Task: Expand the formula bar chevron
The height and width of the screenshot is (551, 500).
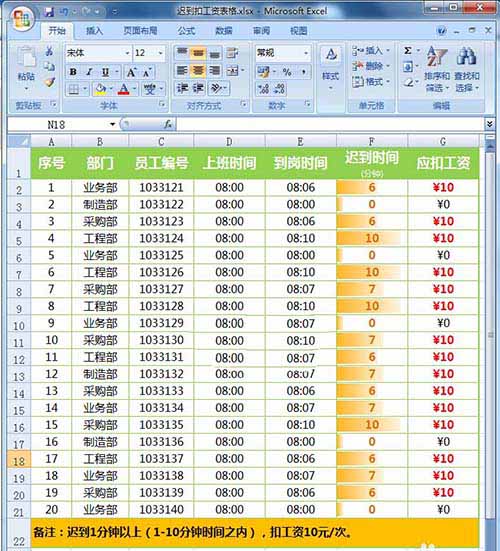Action: click(x=489, y=124)
